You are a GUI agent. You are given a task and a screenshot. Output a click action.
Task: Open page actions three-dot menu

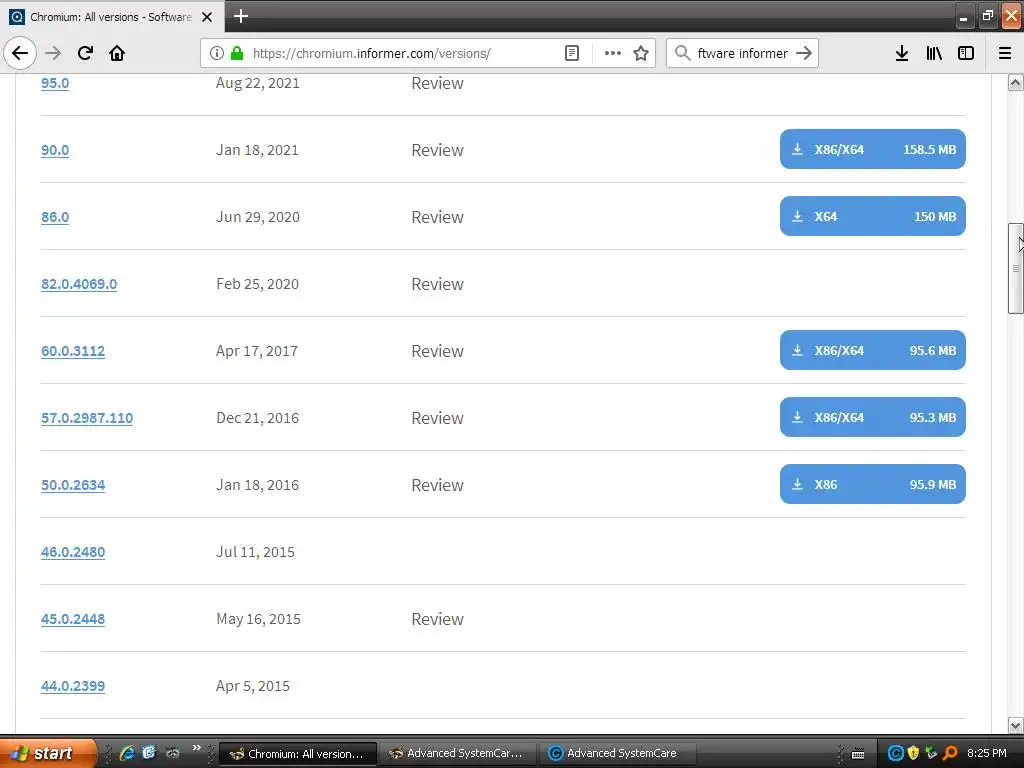(613, 53)
